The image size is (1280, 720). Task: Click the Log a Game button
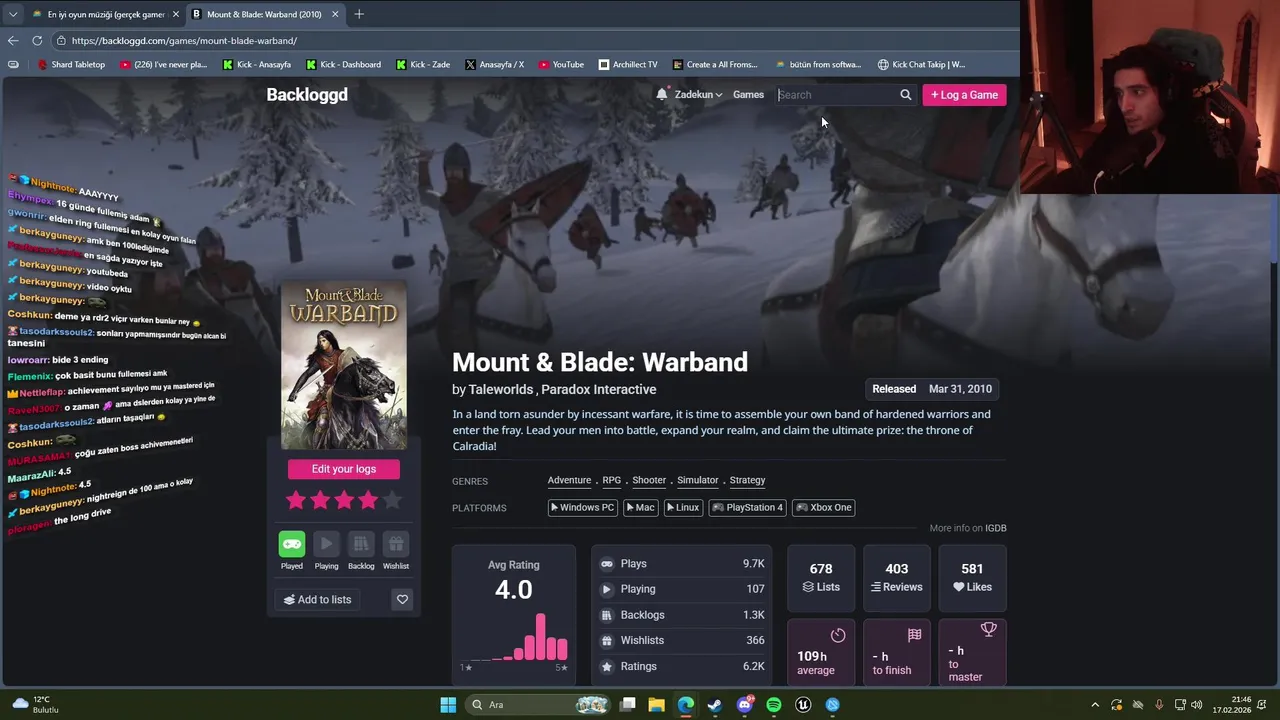pos(964,95)
